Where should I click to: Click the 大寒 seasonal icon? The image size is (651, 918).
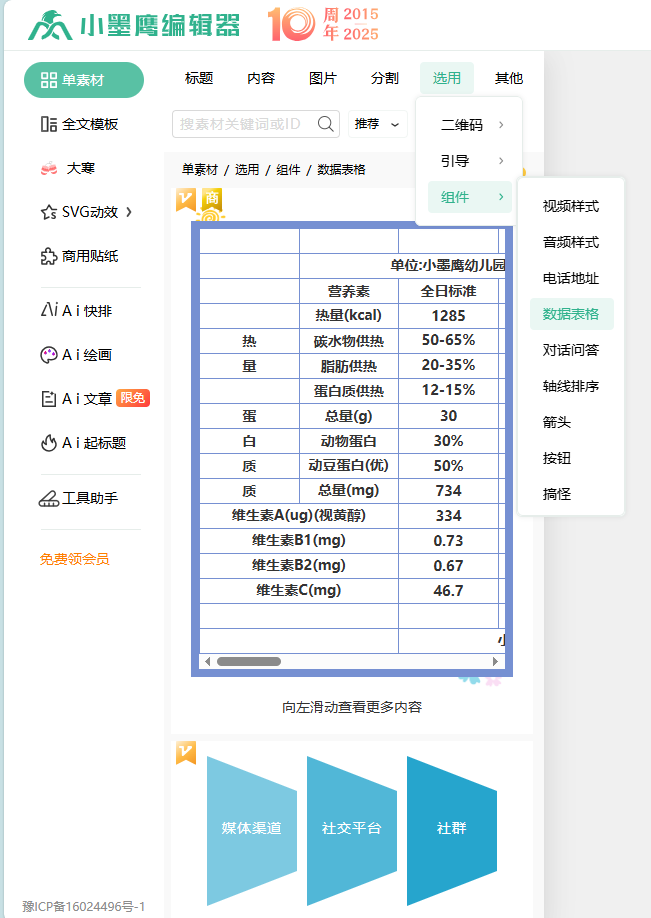click(x=49, y=169)
